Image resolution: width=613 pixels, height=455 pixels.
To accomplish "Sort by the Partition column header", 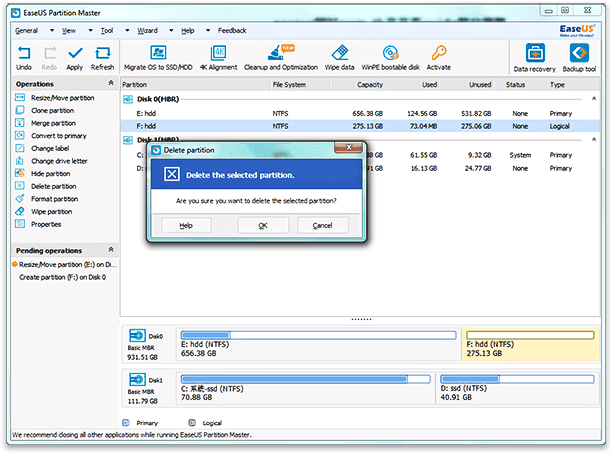I will (195, 85).
